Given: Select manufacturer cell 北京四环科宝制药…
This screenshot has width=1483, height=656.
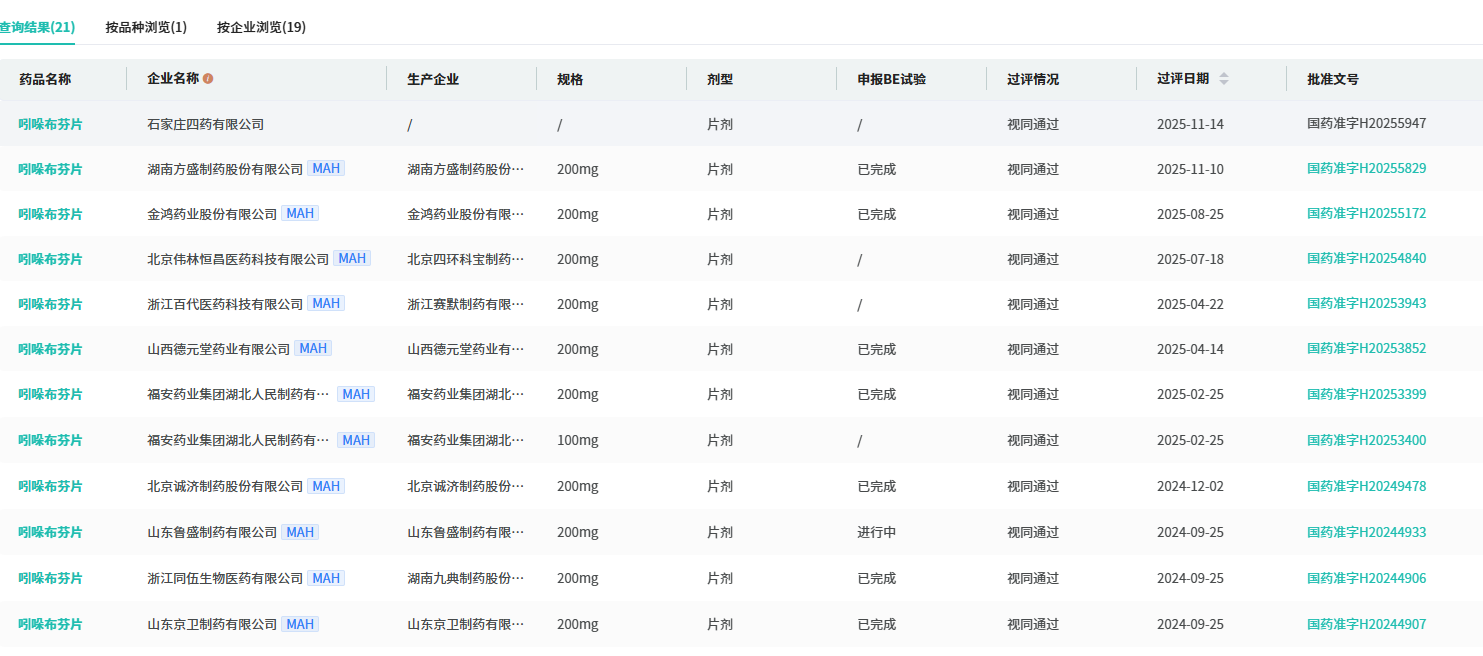Looking at the screenshot, I should (x=465, y=259).
